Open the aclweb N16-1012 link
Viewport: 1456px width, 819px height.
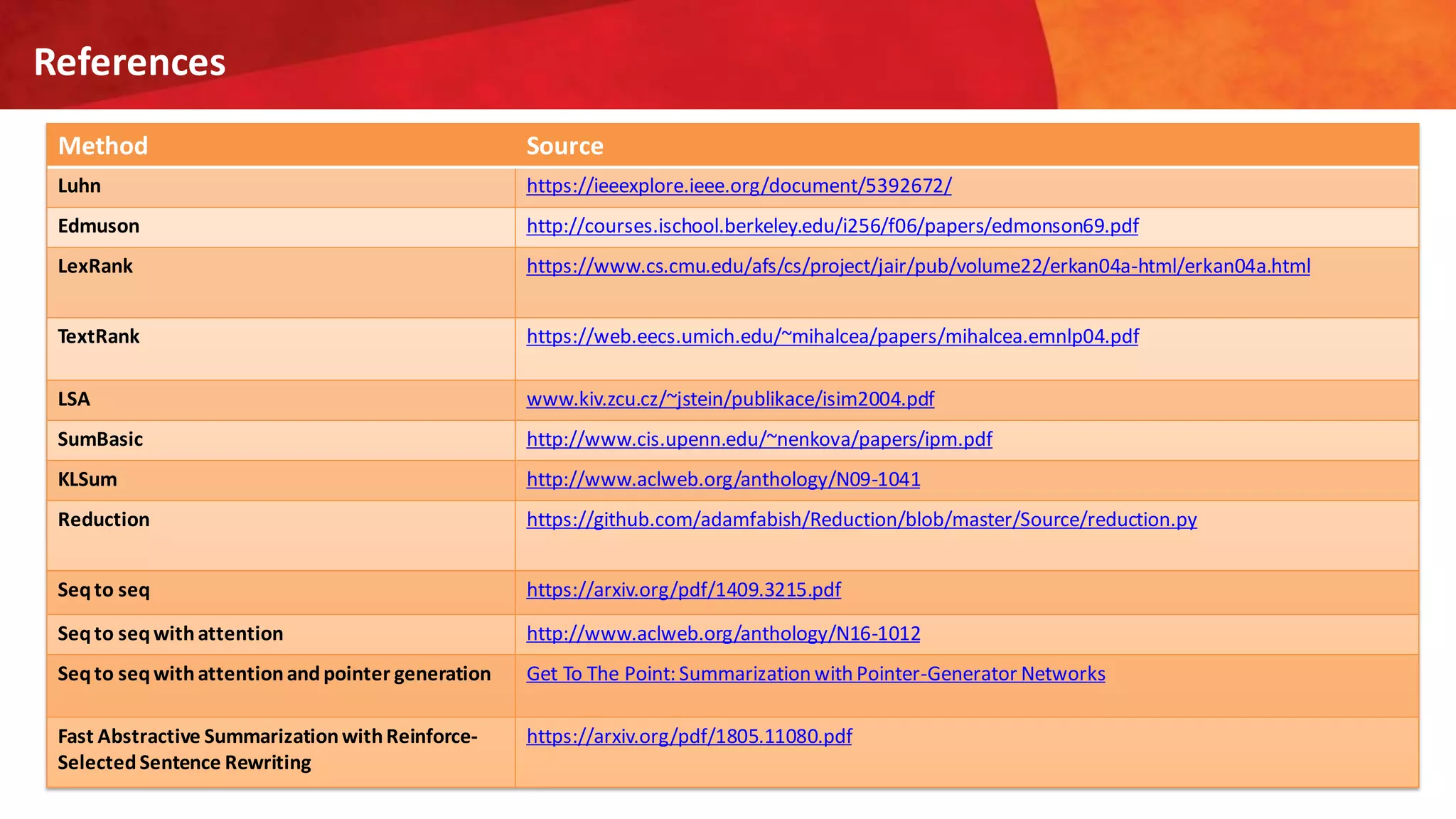(723, 633)
